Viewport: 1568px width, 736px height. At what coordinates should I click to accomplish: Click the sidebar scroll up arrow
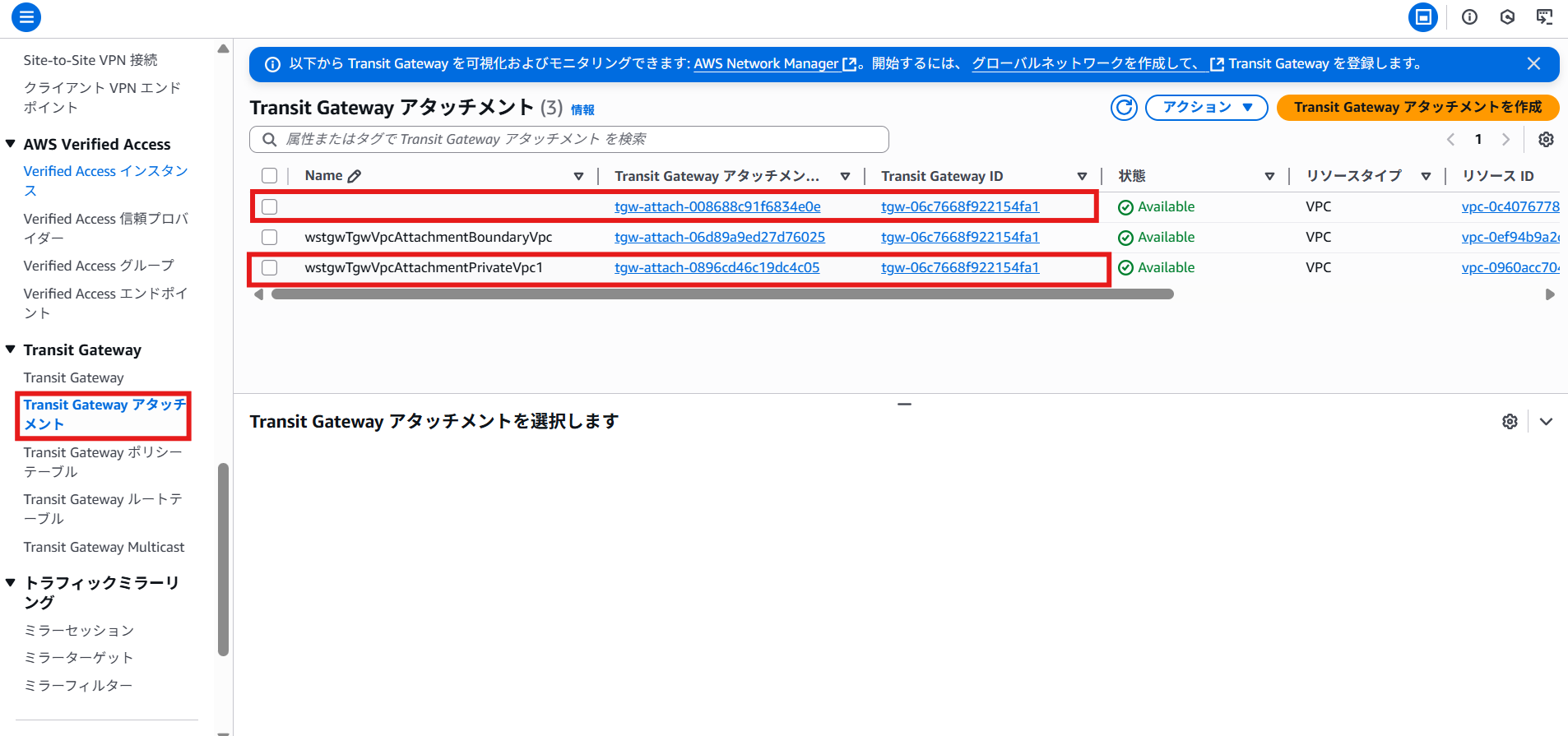coord(223,49)
